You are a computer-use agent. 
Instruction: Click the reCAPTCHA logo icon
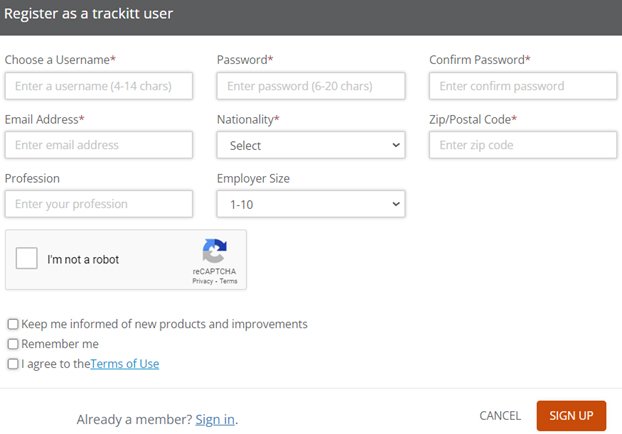(214, 251)
